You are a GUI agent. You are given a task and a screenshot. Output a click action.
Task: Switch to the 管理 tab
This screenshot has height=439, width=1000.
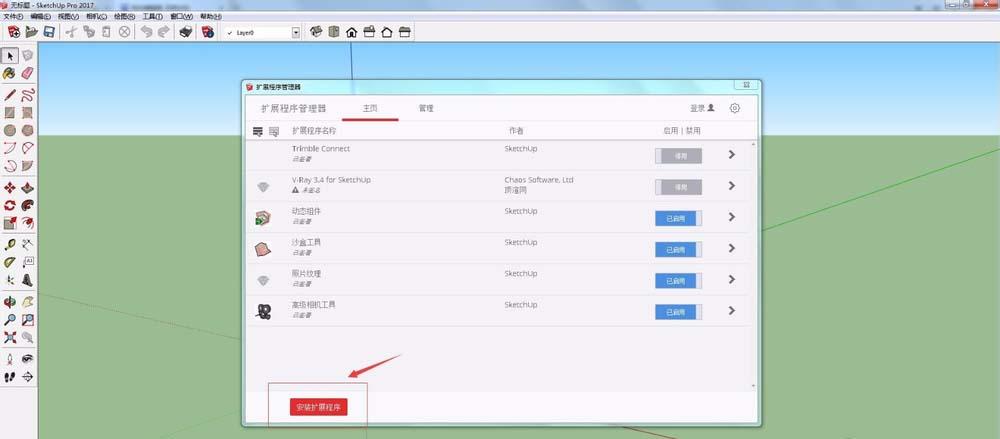click(x=426, y=108)
